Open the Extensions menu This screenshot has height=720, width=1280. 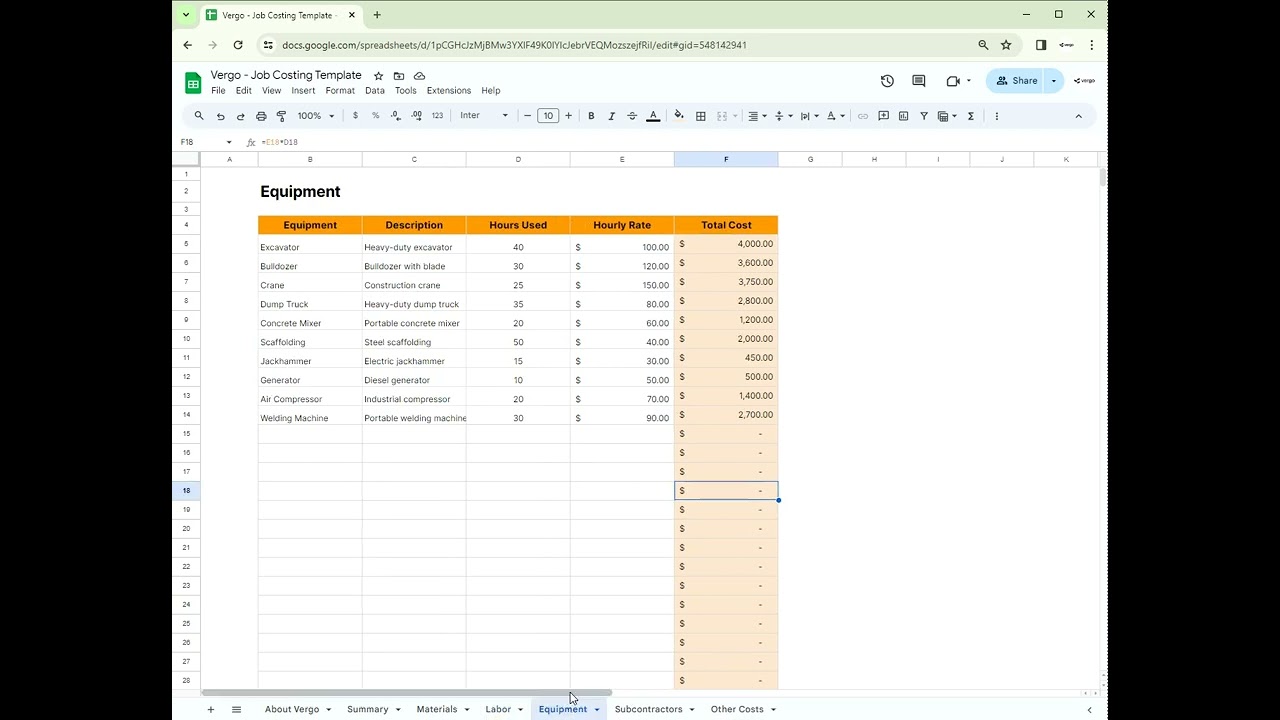tap(449, 91)
